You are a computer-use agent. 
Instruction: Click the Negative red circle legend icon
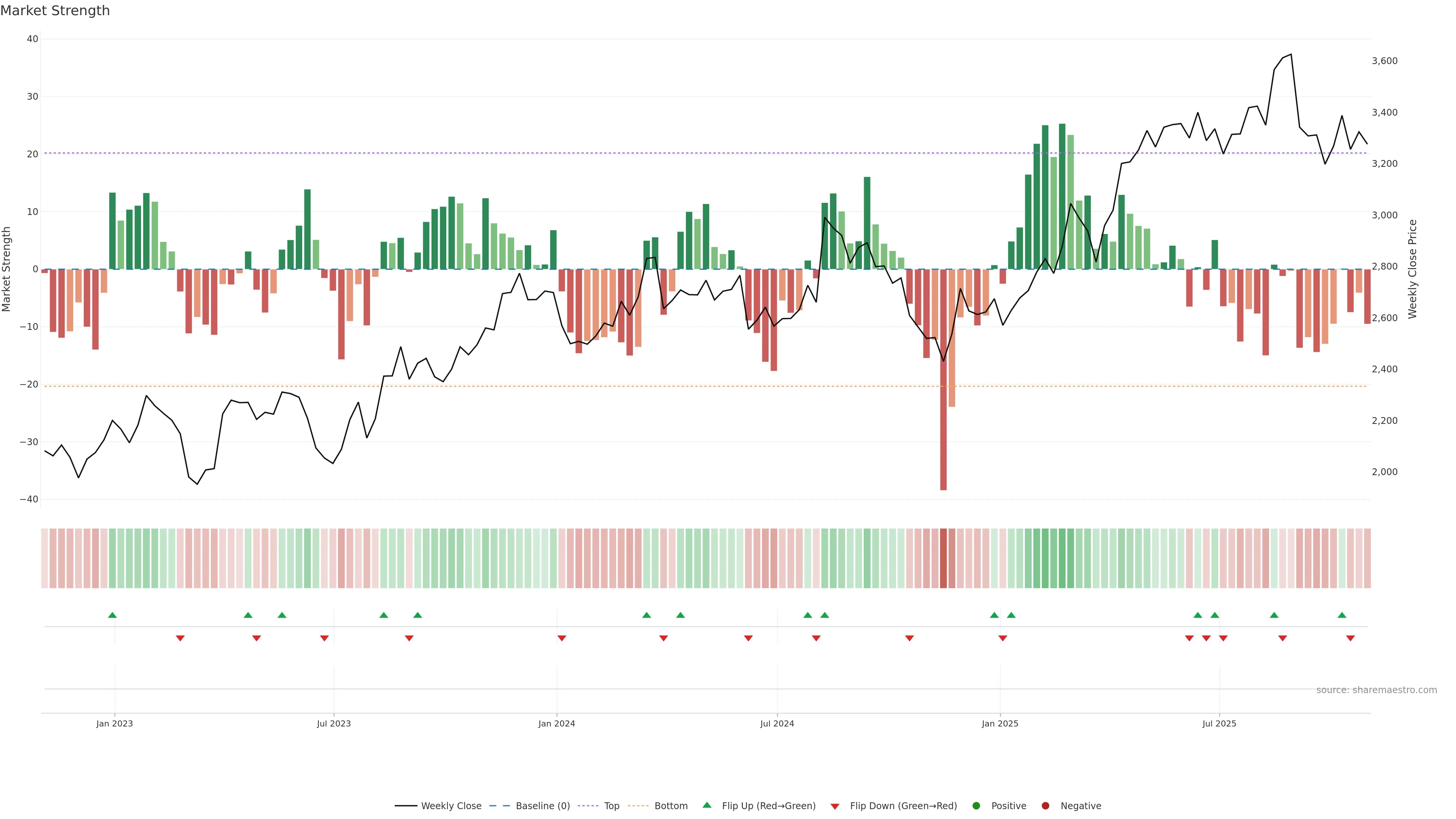pyautogui.click(x=1045, y=806)
